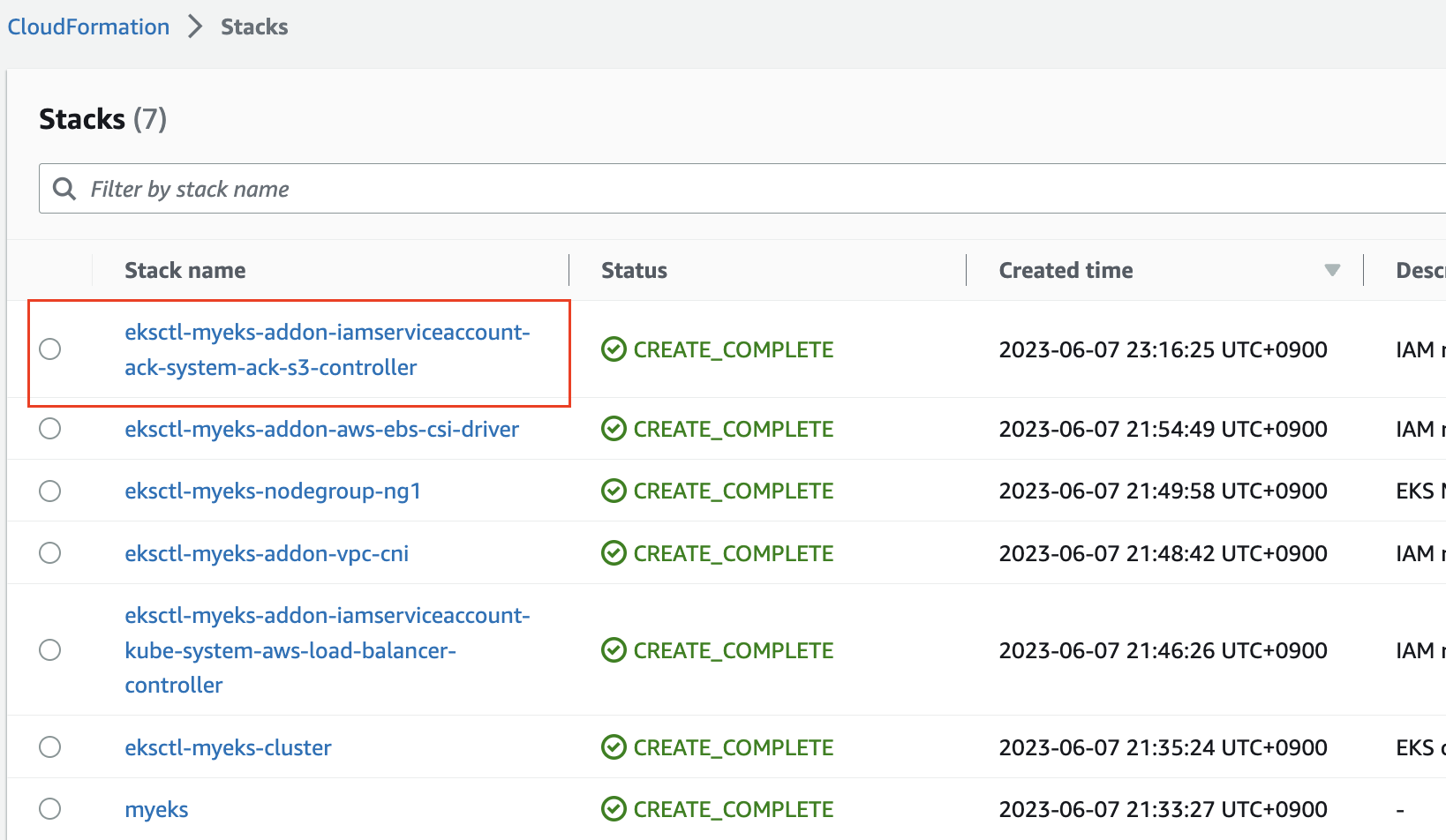This screenshot has width=1446, height=840.
Task: Click created time 2023-06-07 21:54:49 UTC+0900
Action: [x=1163, y=429]
